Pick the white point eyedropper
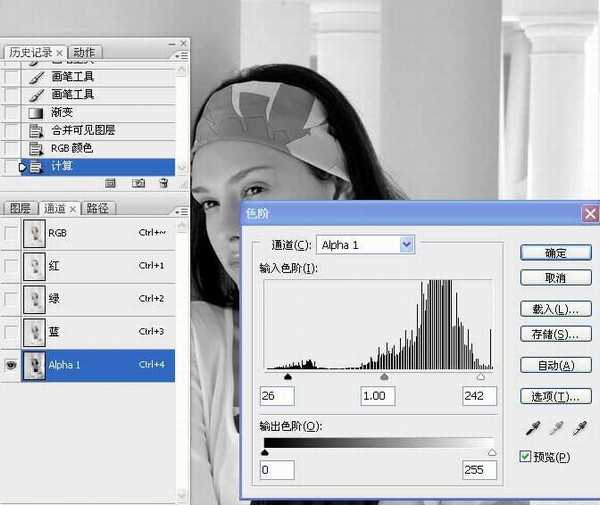 pos(582,428)
